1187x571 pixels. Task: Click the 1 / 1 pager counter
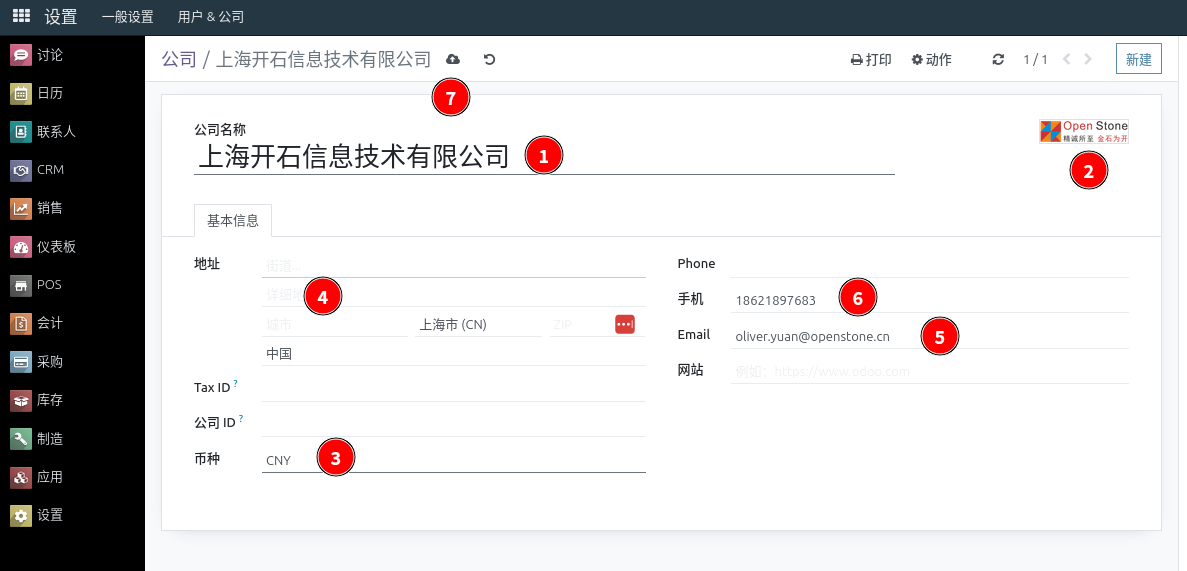tap(1036, 59)
